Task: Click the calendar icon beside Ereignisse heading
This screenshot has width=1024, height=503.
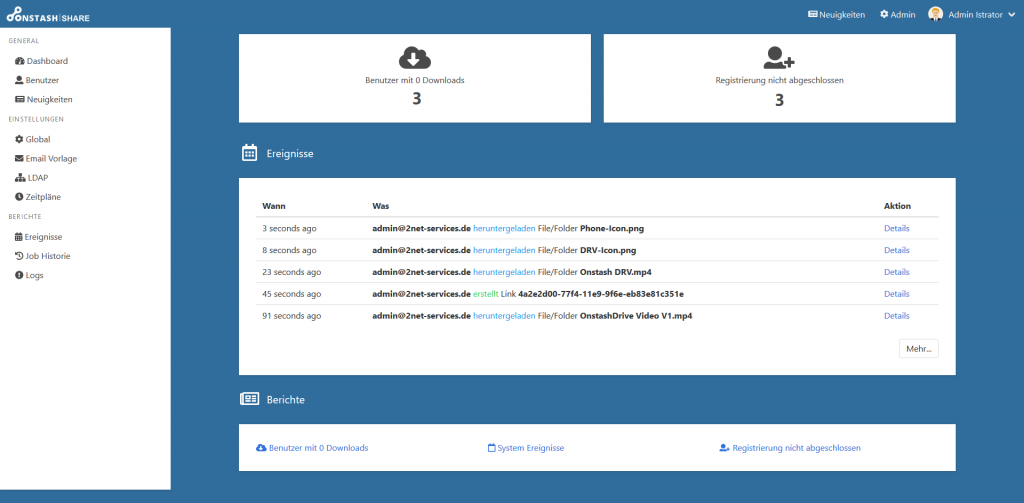Action: pos(249,154)
